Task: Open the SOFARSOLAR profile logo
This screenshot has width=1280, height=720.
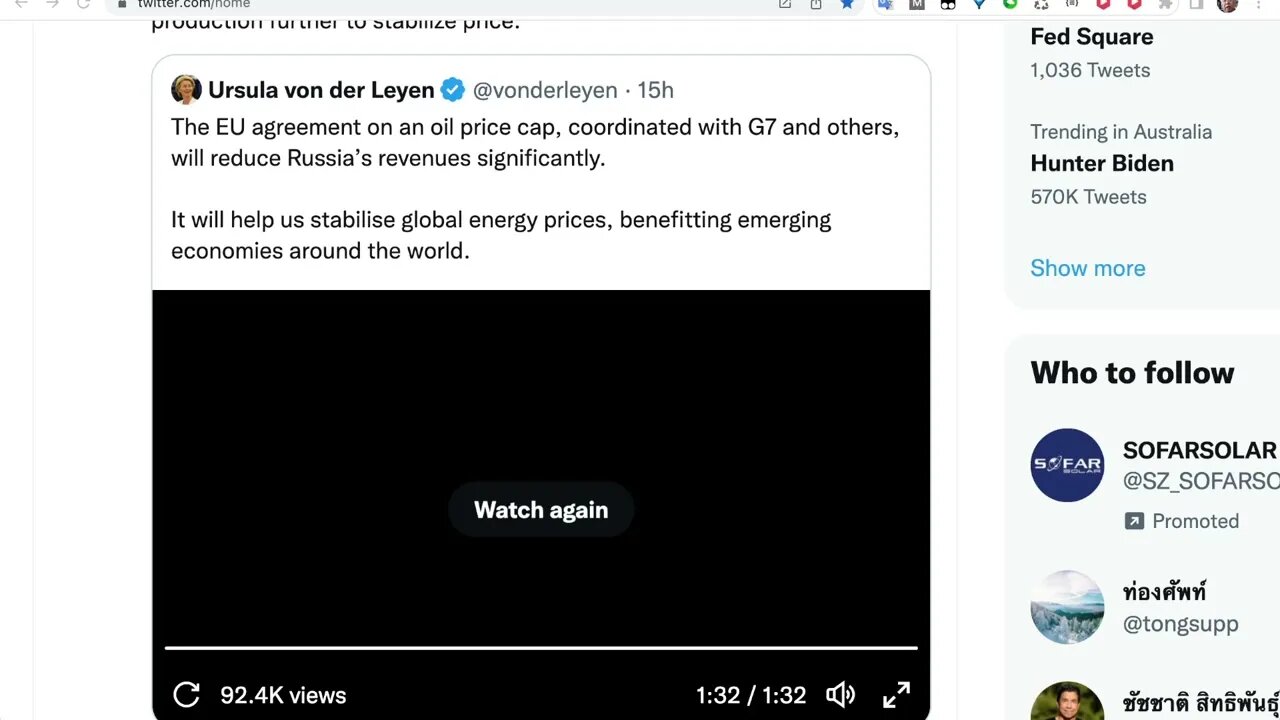Action: [1067, 465]
